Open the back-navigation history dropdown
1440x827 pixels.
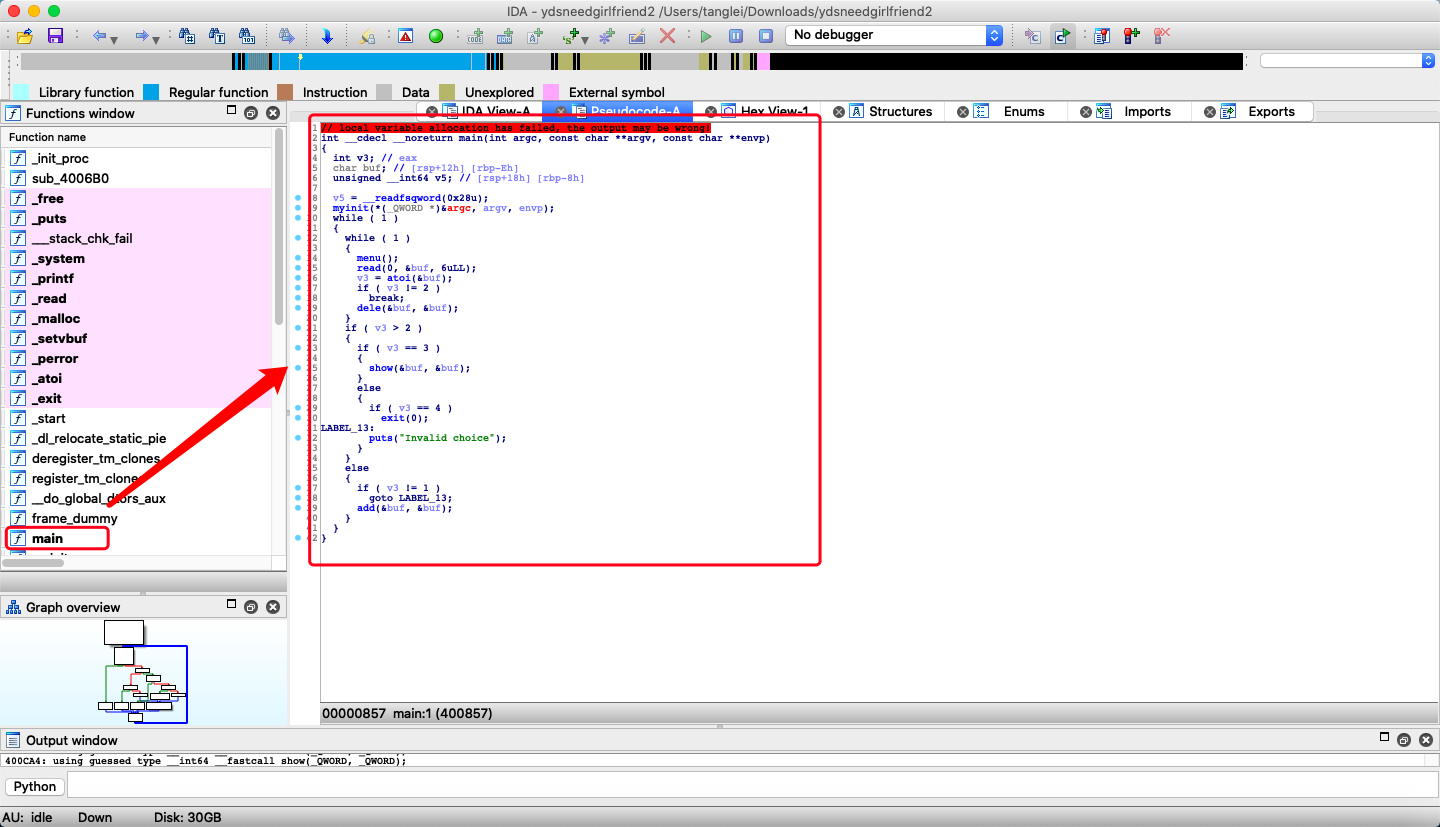[114, 38]
